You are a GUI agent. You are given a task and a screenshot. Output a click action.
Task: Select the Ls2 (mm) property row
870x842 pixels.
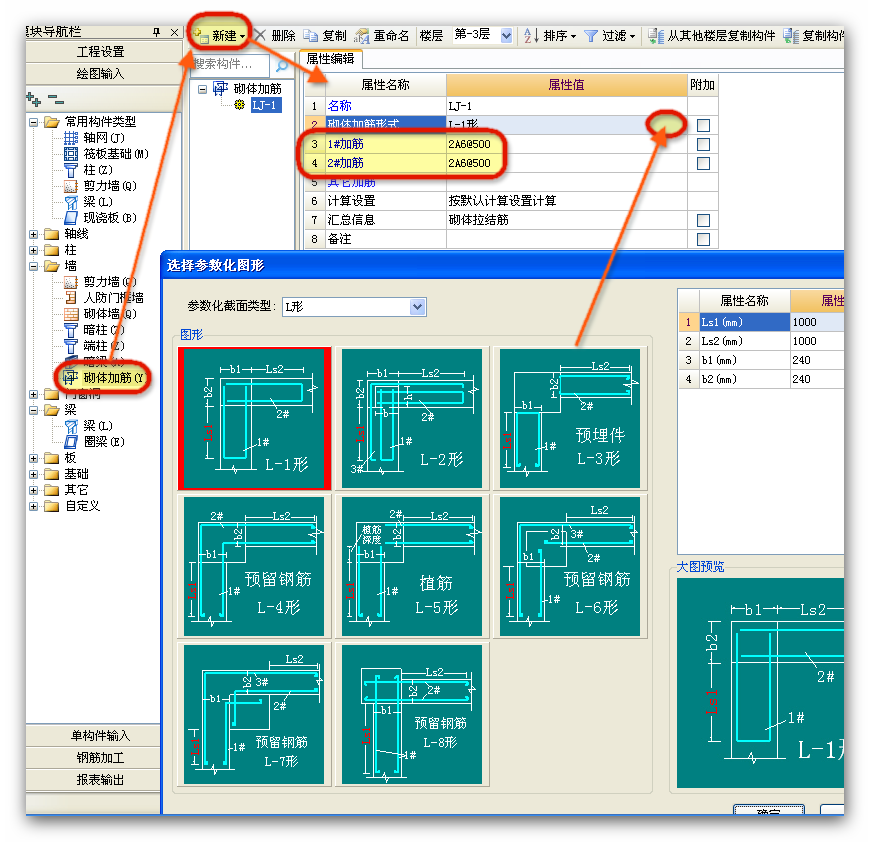coord(761,341)
